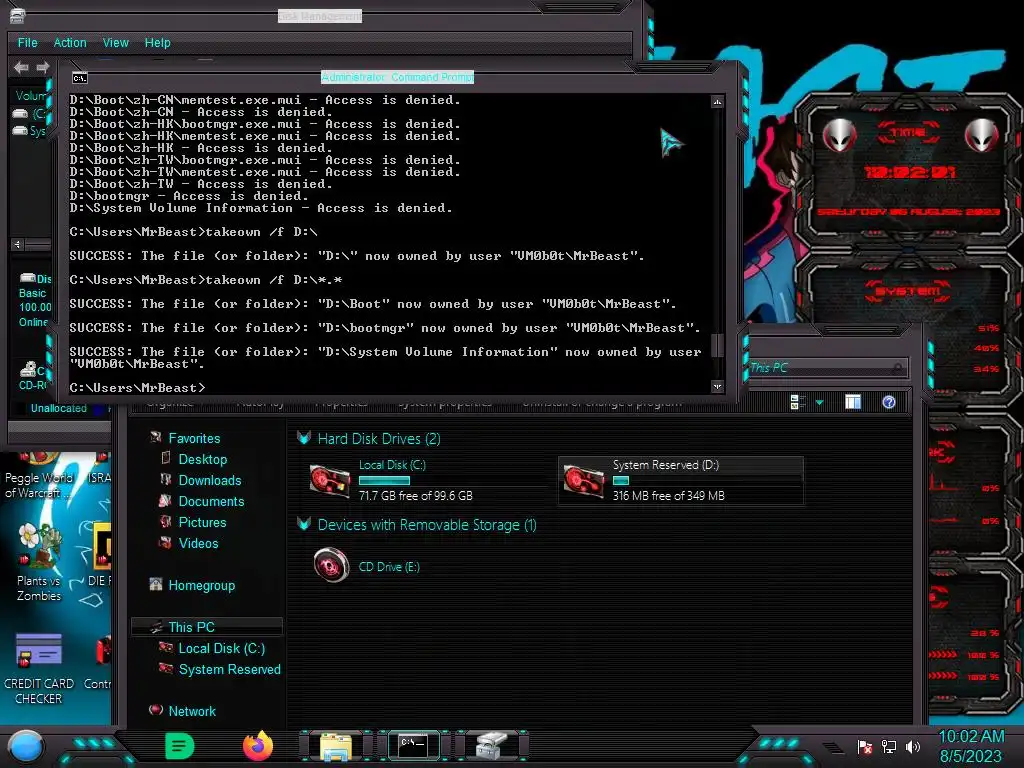Open the Help menu in Disk Management

pyautogui.click(x=157, y=42)
